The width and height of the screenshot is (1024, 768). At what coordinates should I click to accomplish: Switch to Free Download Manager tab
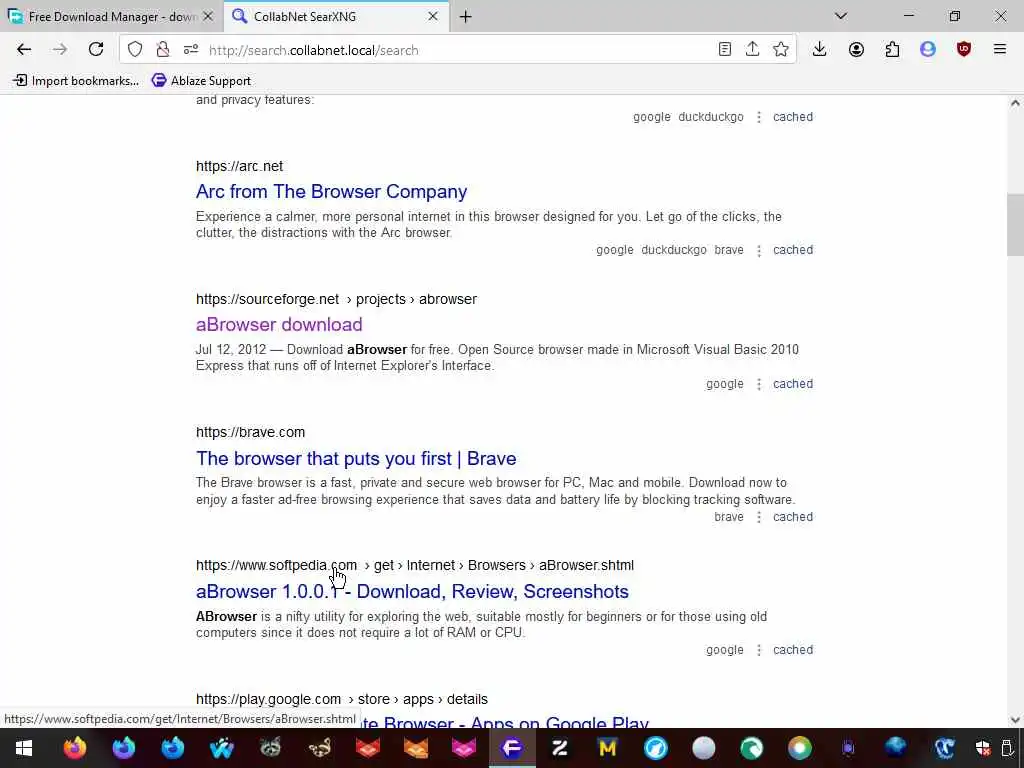tap(112, 17)
